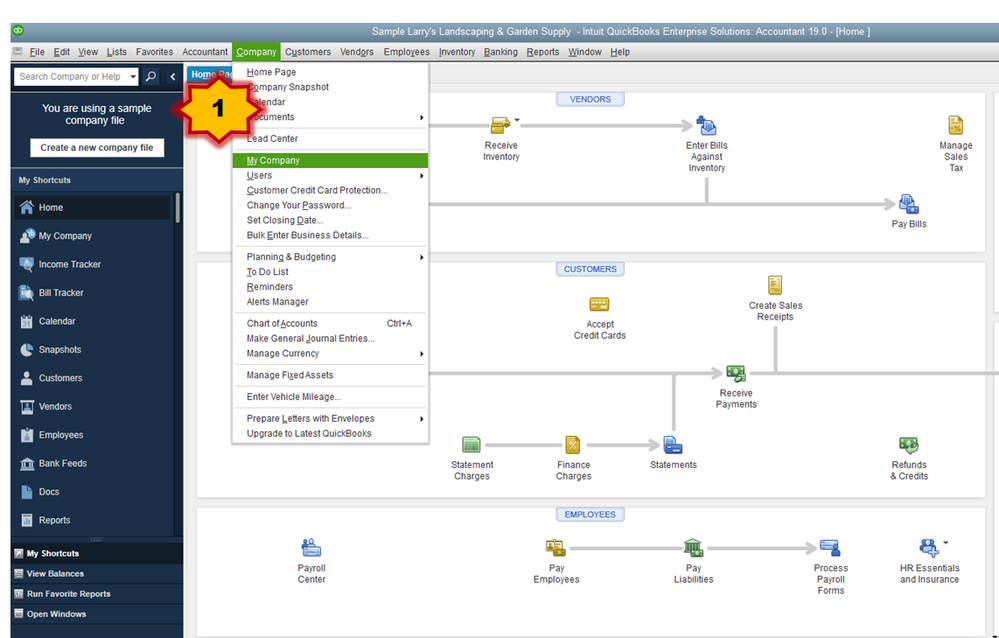Image resolution: width=999 pixels, height=638 pixels.
Task: Choose Enter Vehicle Mileage menu item
Action: [330, 397]
